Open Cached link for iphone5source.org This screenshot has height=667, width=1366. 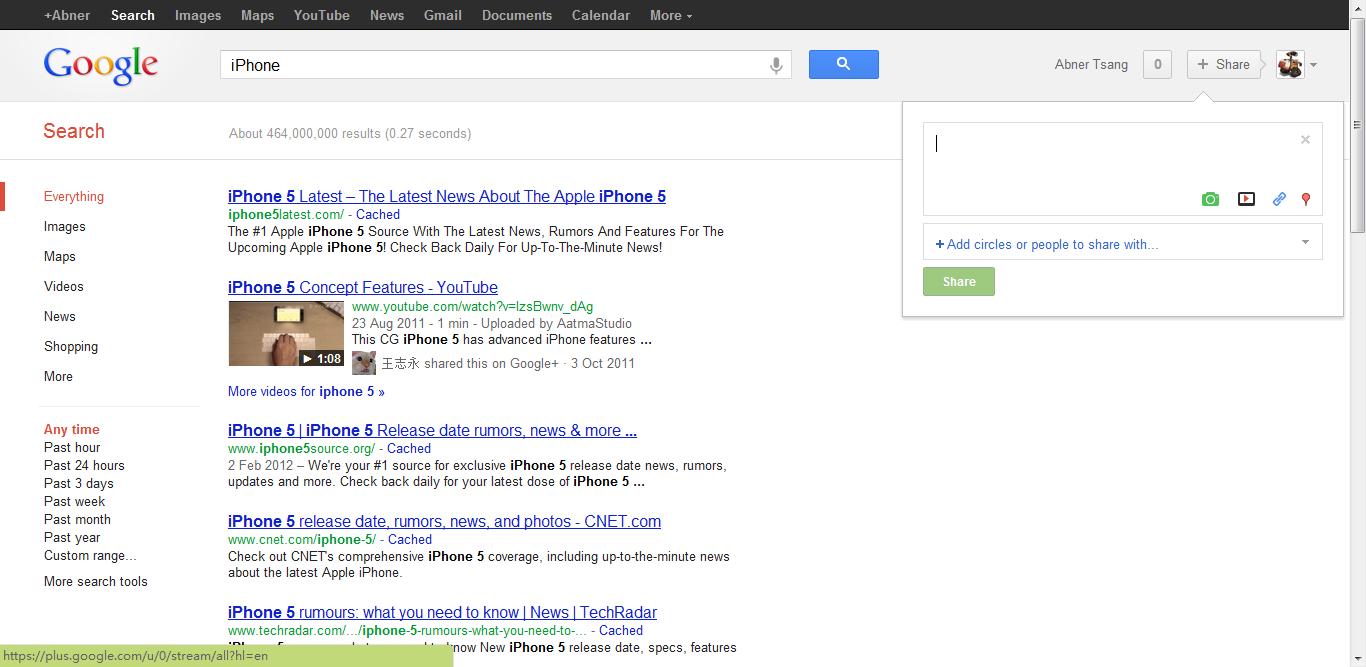pos(409,448)
